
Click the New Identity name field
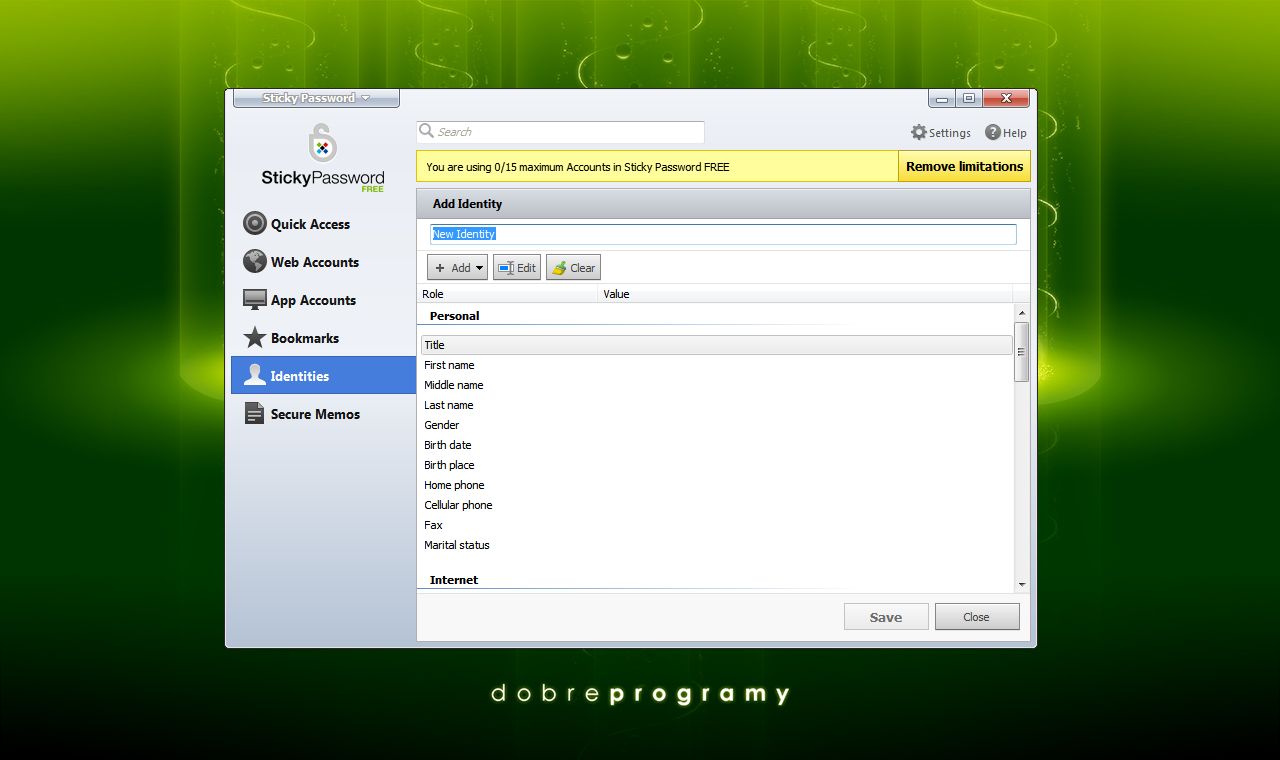click(x=723, y=234)
